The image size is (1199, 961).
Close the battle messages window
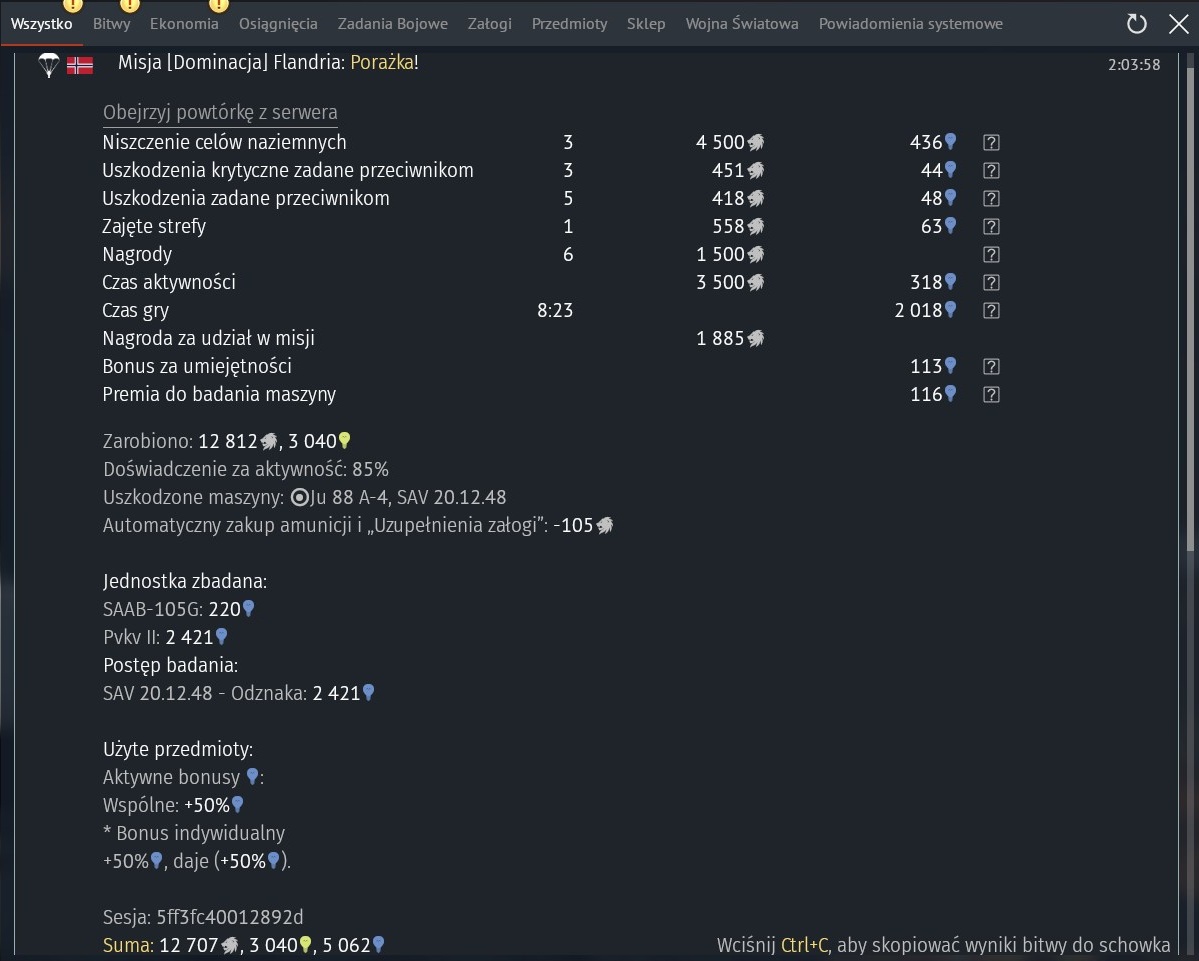(x=1179, y=24)
